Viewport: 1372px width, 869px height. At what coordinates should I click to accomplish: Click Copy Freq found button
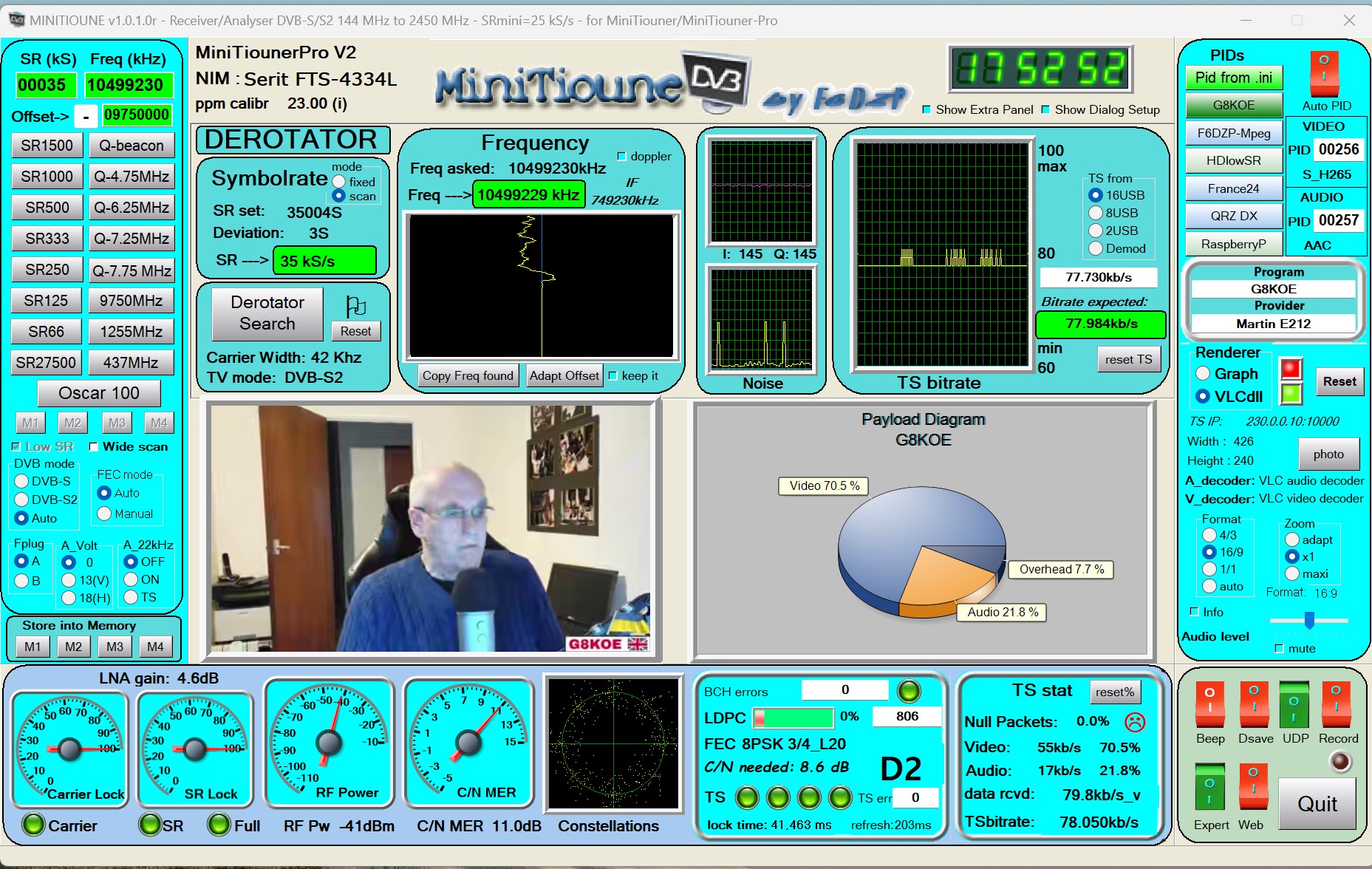point(468,376)
